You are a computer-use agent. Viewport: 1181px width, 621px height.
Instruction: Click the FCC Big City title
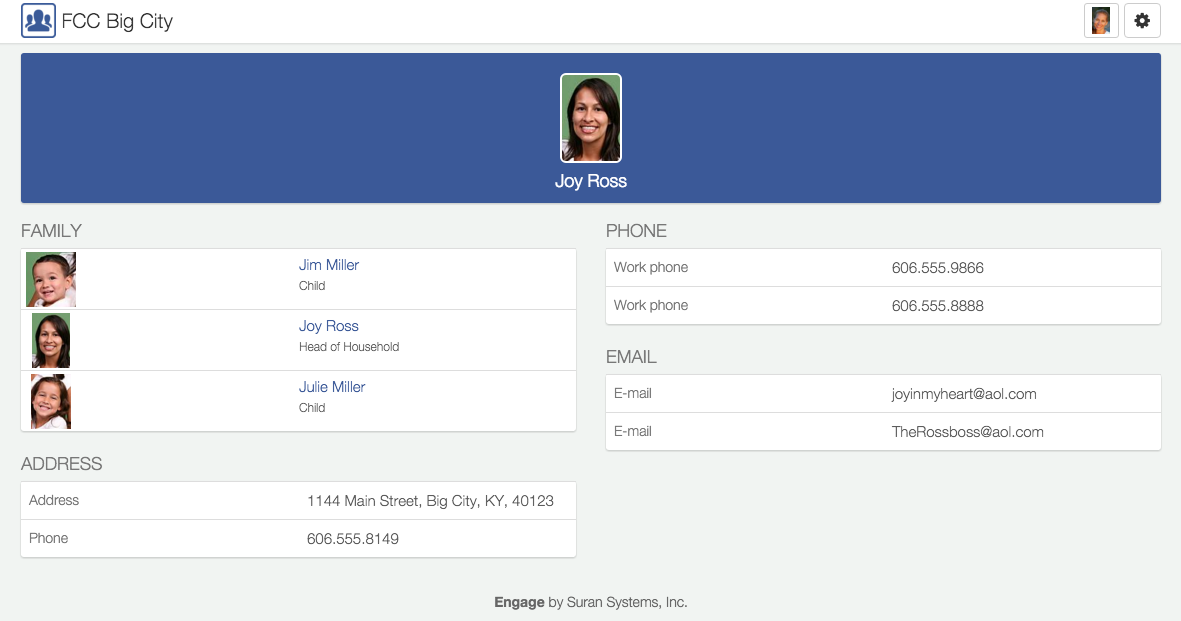click(117, 21)
